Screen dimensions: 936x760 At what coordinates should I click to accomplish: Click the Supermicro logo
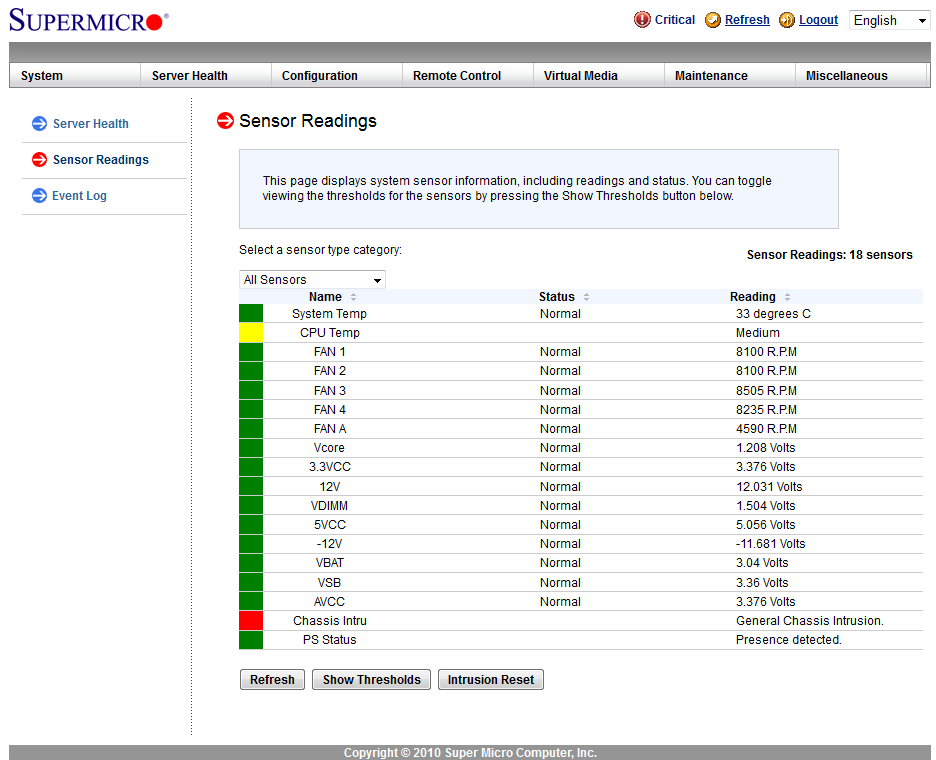tap(89, 20)
